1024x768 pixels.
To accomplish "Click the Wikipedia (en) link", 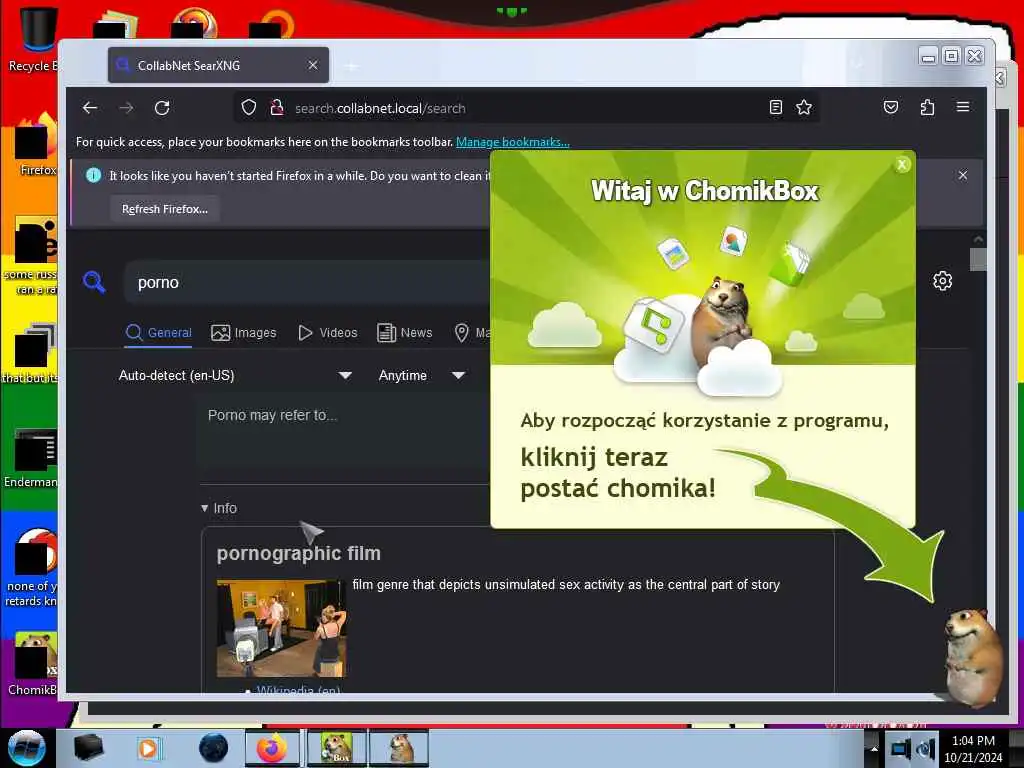I will 298,690.
